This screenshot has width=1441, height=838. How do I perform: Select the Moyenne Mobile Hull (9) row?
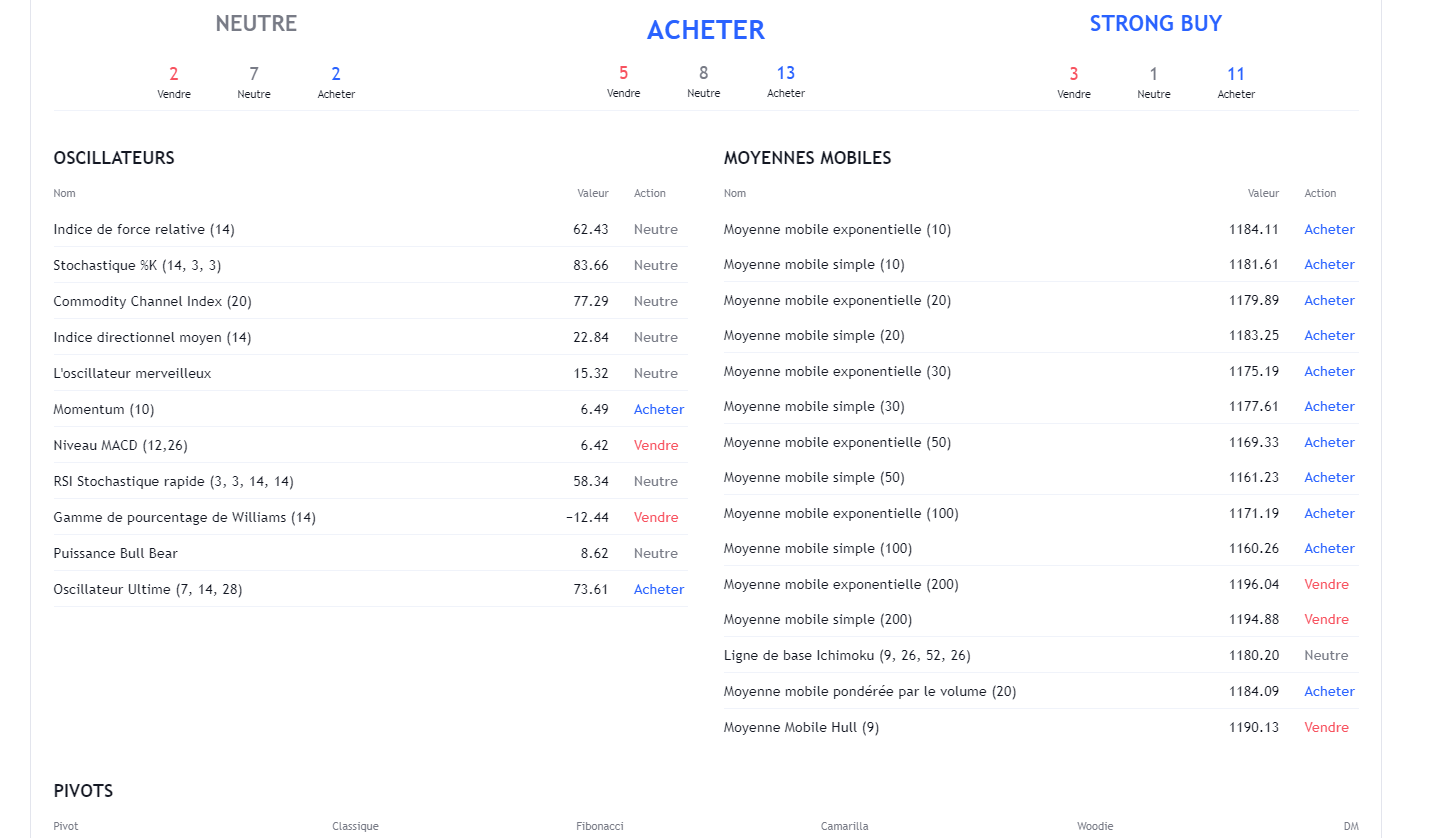pos(1041,727)
